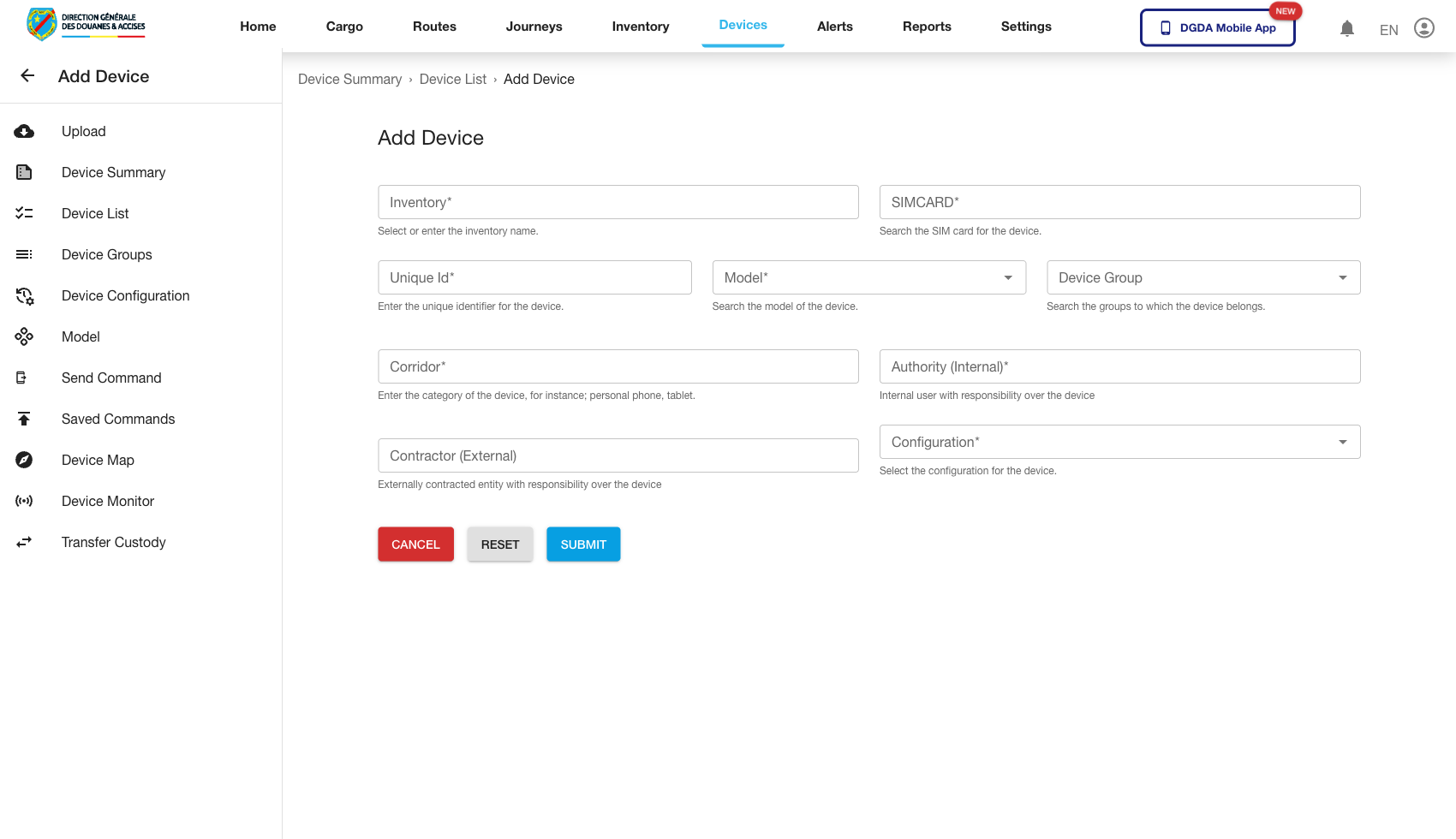Focus the Unique Id input field
Viewport: 1456px width, 839px height.
(x=534, y=277)
